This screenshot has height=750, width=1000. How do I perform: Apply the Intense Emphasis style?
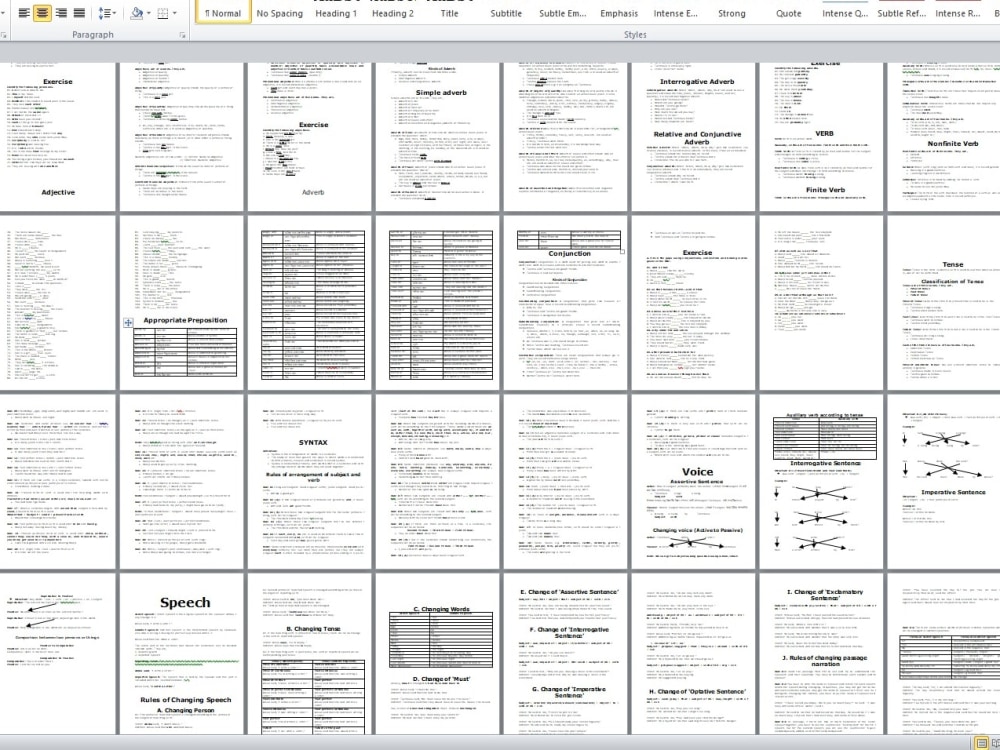pos(675,13)
